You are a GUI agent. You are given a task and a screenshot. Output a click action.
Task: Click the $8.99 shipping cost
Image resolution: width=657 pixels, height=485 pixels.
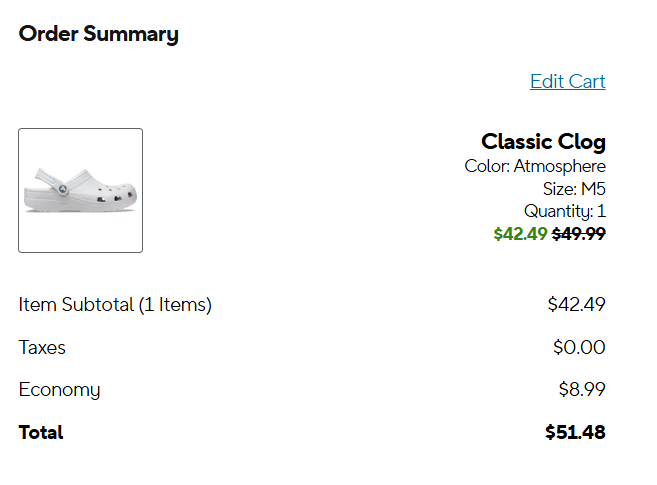point(581,390)
